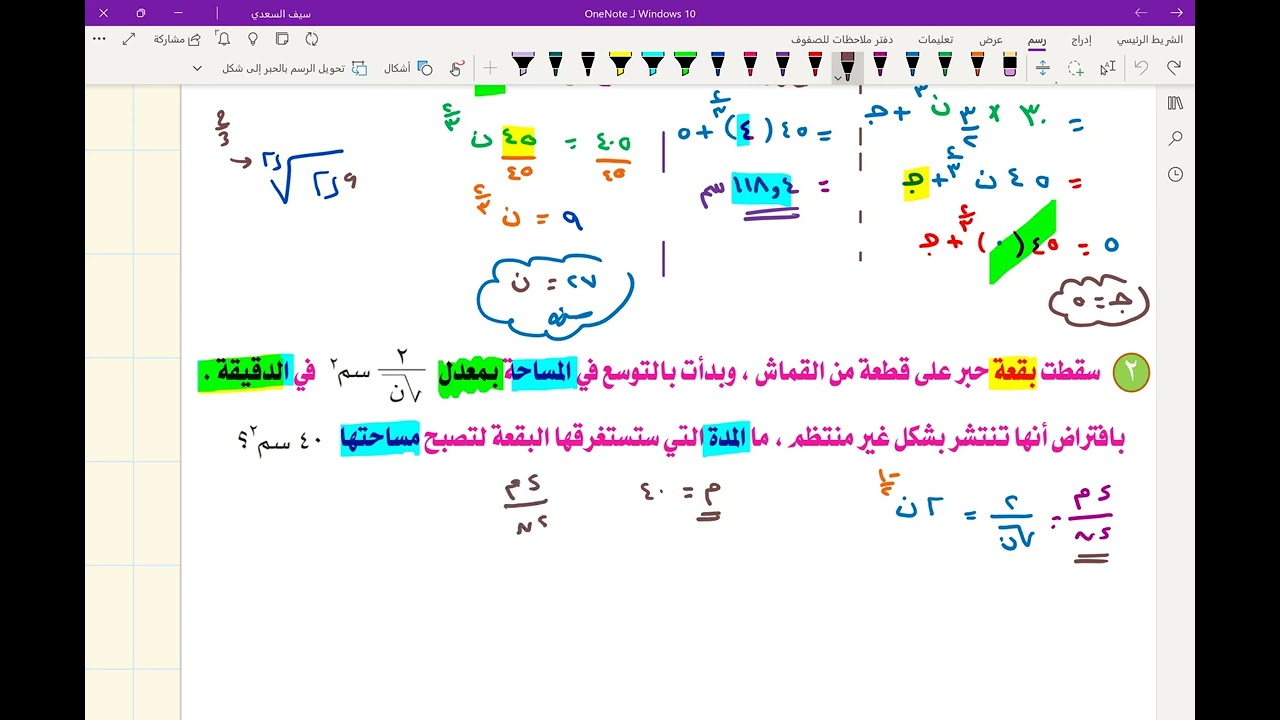The image size is (1280, 720).
Task: Open دفتر ملاحظات للصفوف tab
Action: (x=841, y=40)
